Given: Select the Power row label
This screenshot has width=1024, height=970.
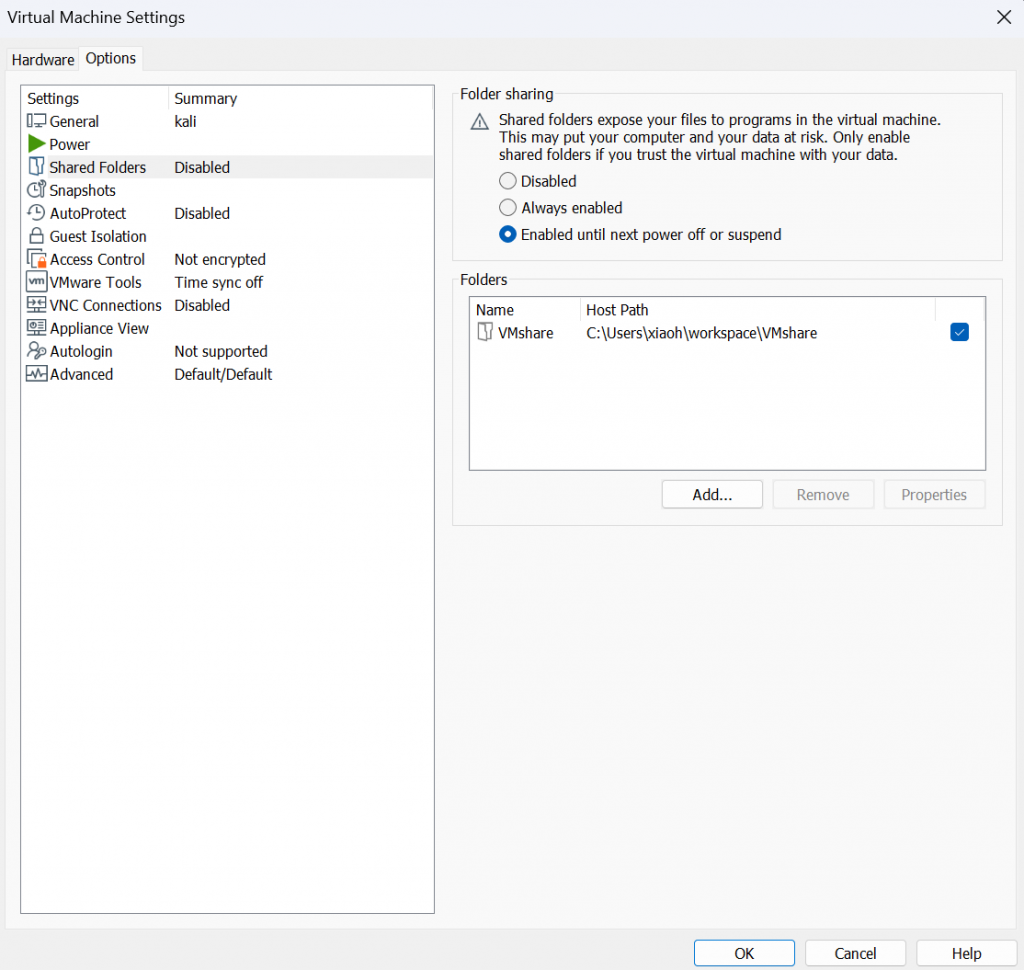Looking at the screenshot, I should 69,144.
